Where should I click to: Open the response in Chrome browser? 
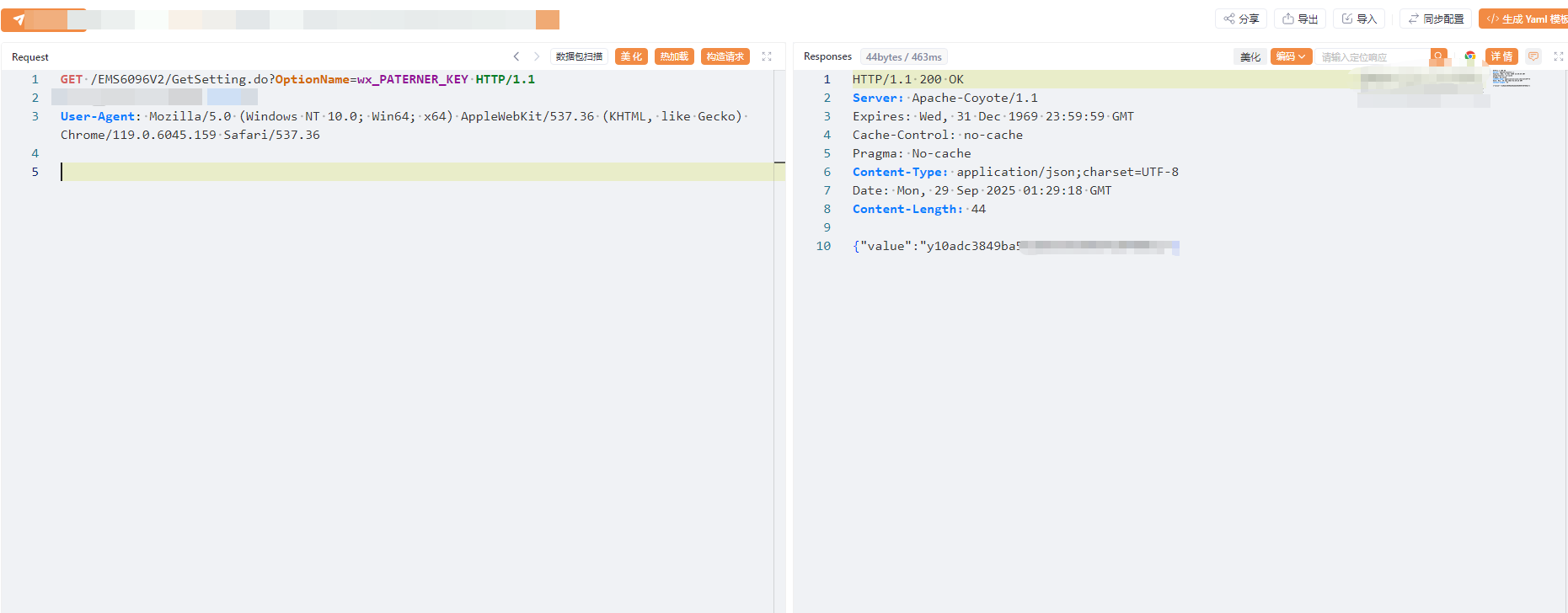point(1470,56)
